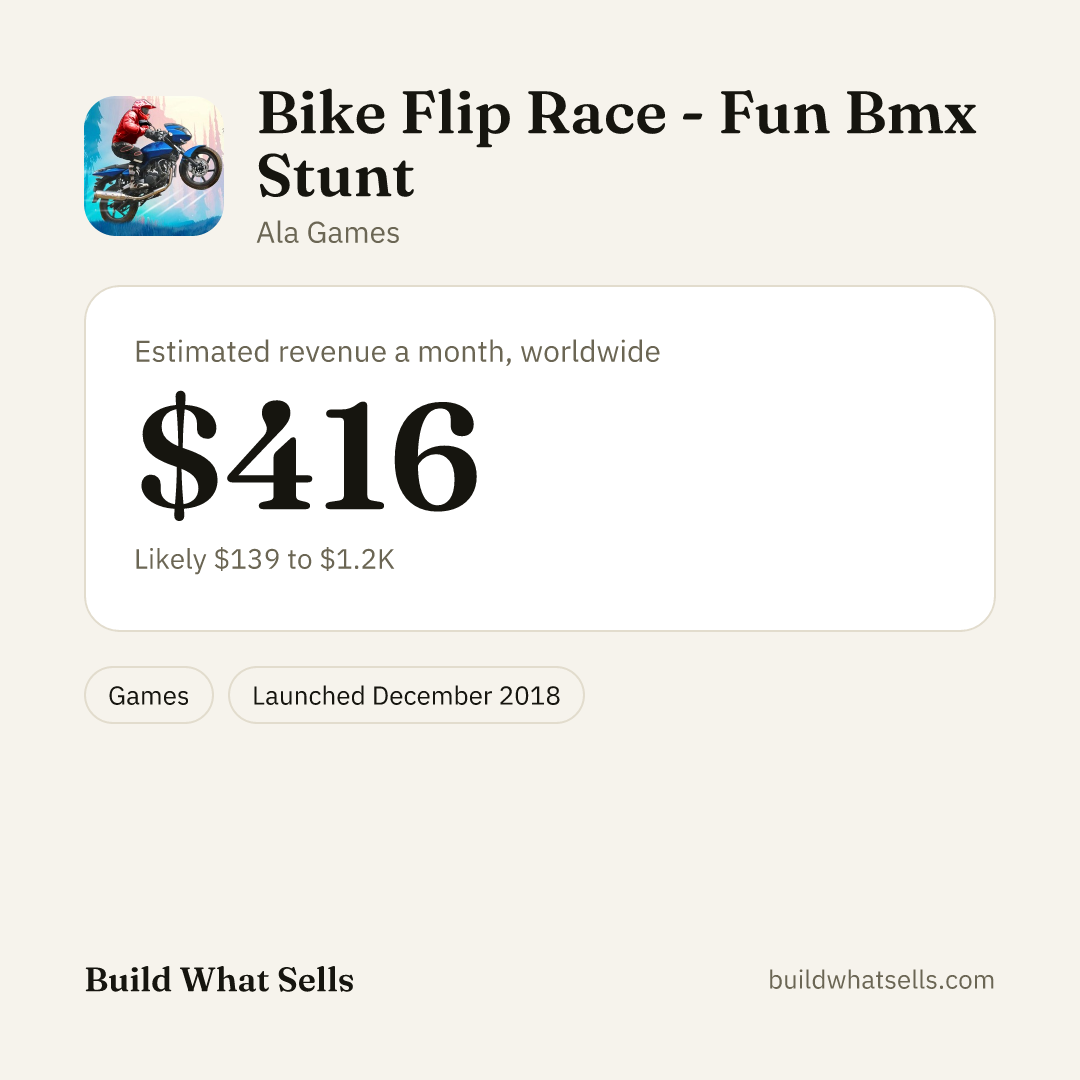Open the Bike Flip Race title heading

[616, 145]
